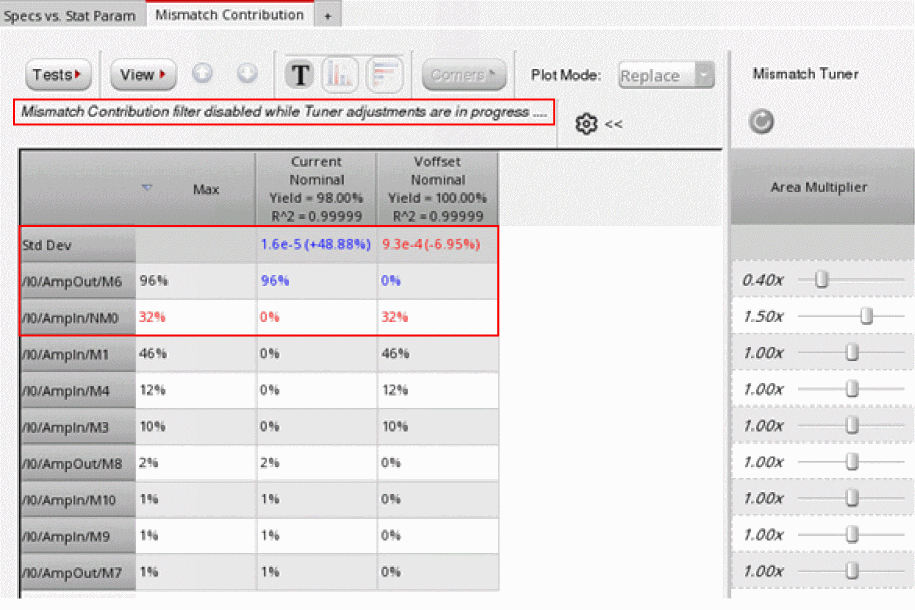Select the text table view icon
915x610 pixels.
(x=300, y=75)
